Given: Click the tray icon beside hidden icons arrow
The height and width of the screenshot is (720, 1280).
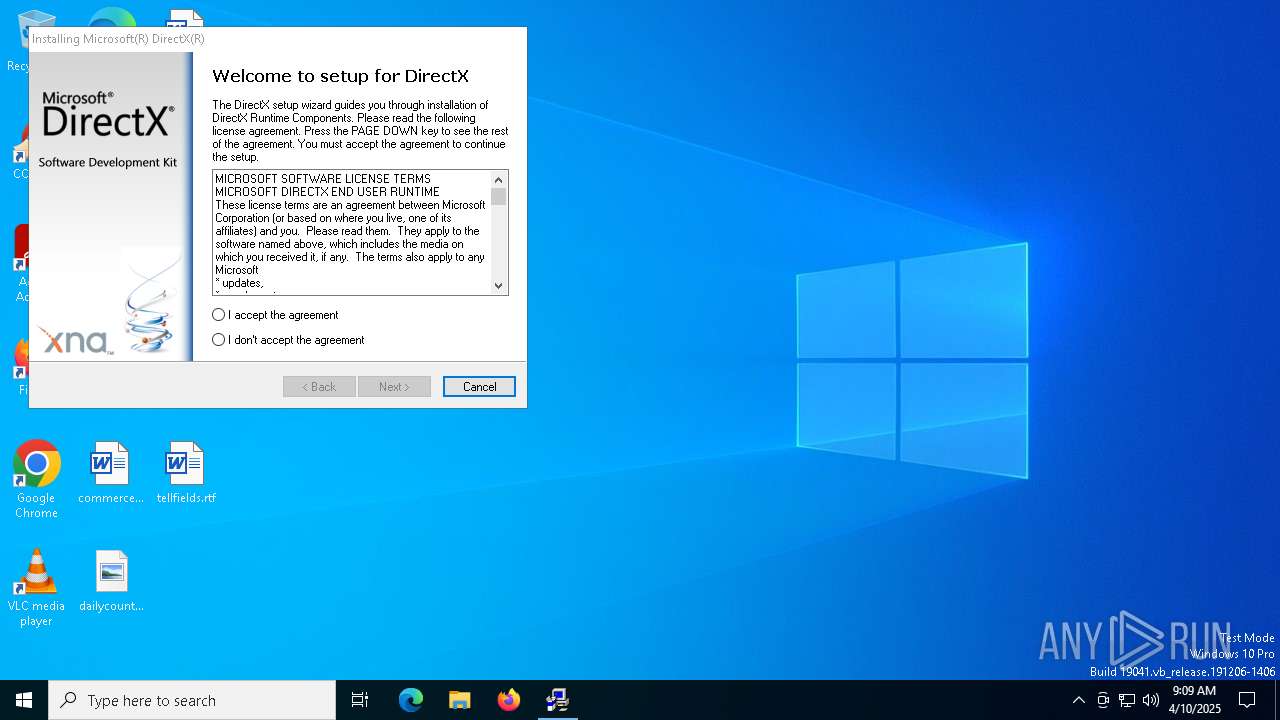Looking at the screenshot, I should pos(1103,700).
